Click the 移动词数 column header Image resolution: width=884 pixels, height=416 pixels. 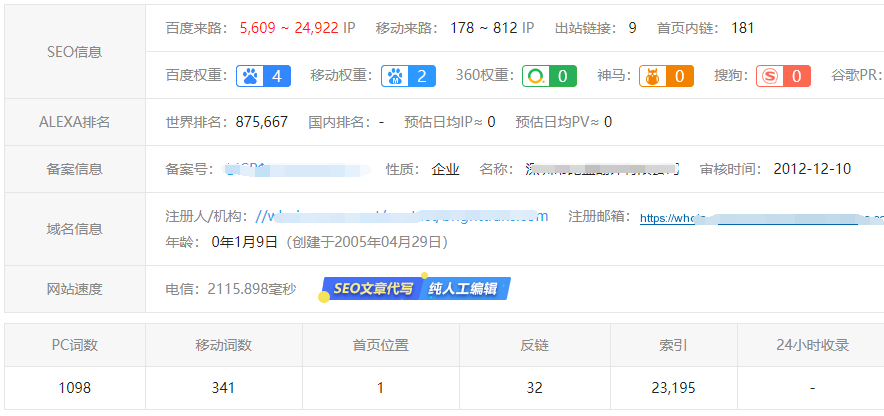[x=223, y=345]
